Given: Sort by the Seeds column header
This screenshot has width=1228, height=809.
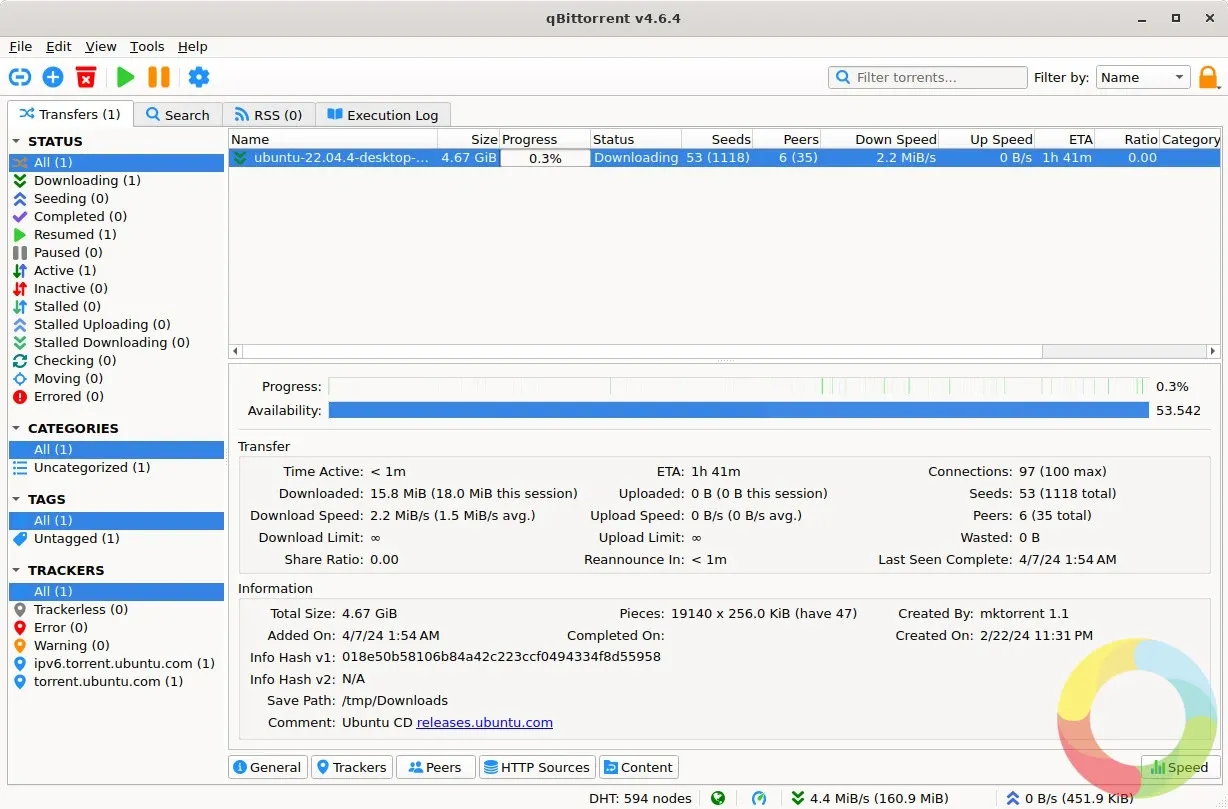Looking at the screenshot, I should pos(716,139).
